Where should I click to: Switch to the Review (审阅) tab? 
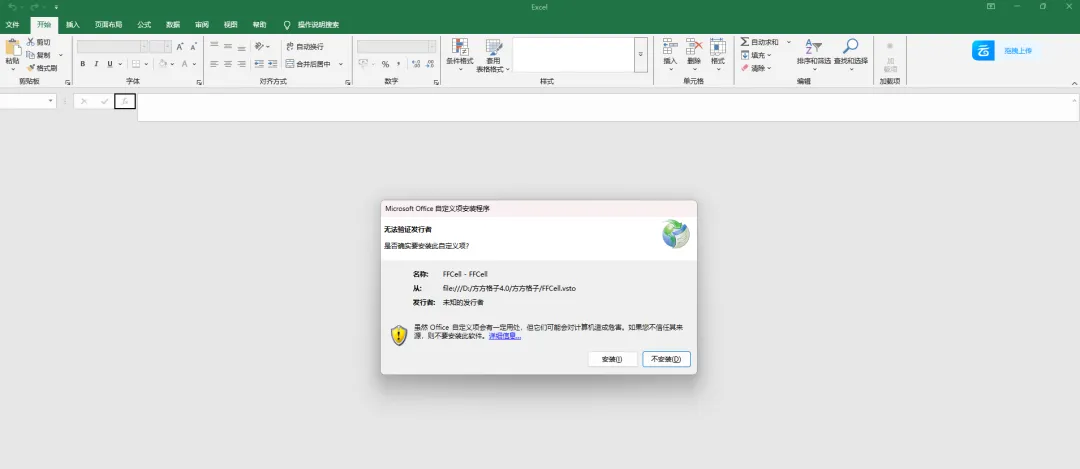click(202, 25)
